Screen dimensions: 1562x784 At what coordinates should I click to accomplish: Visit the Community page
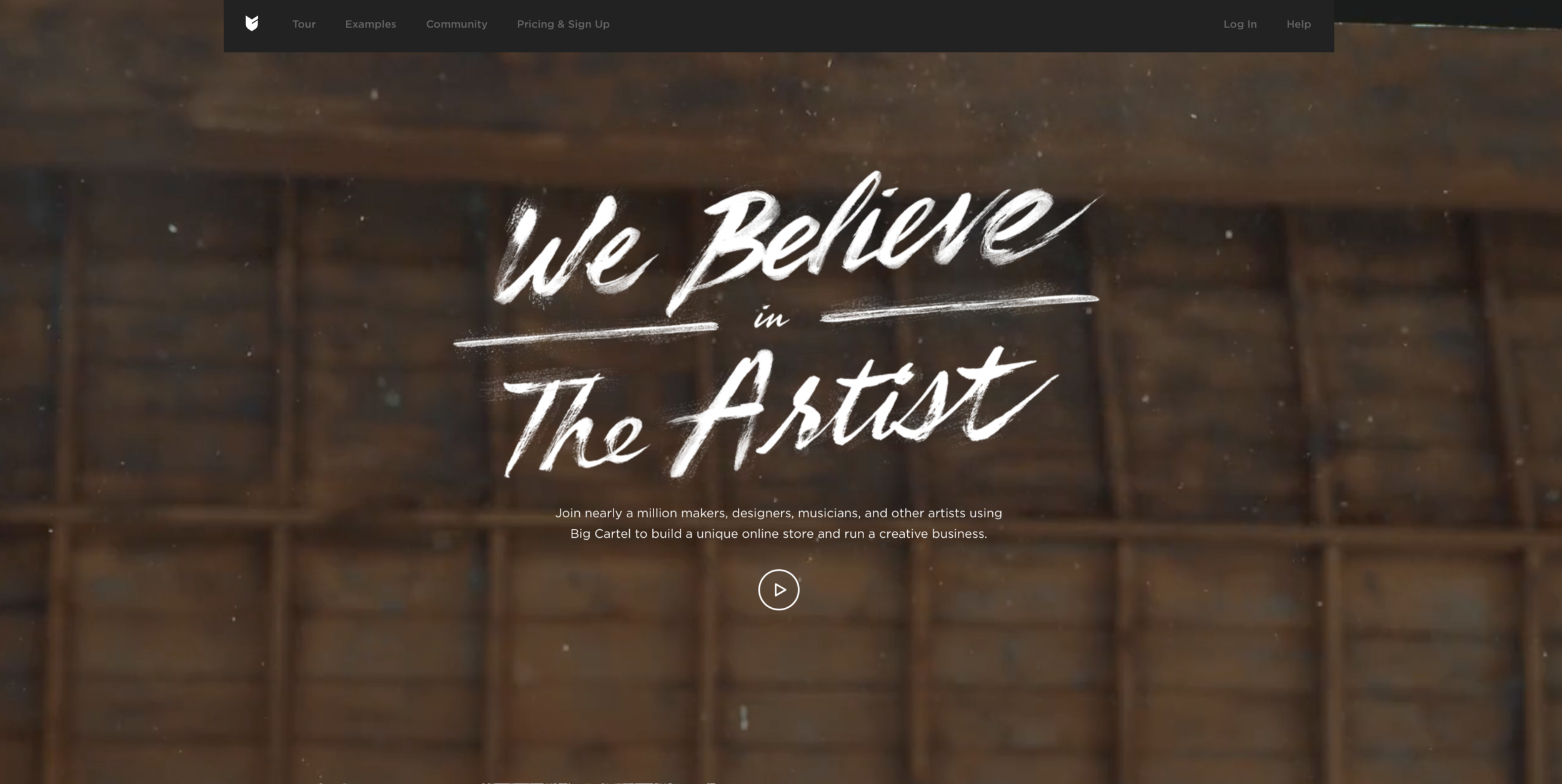[457, 24]
